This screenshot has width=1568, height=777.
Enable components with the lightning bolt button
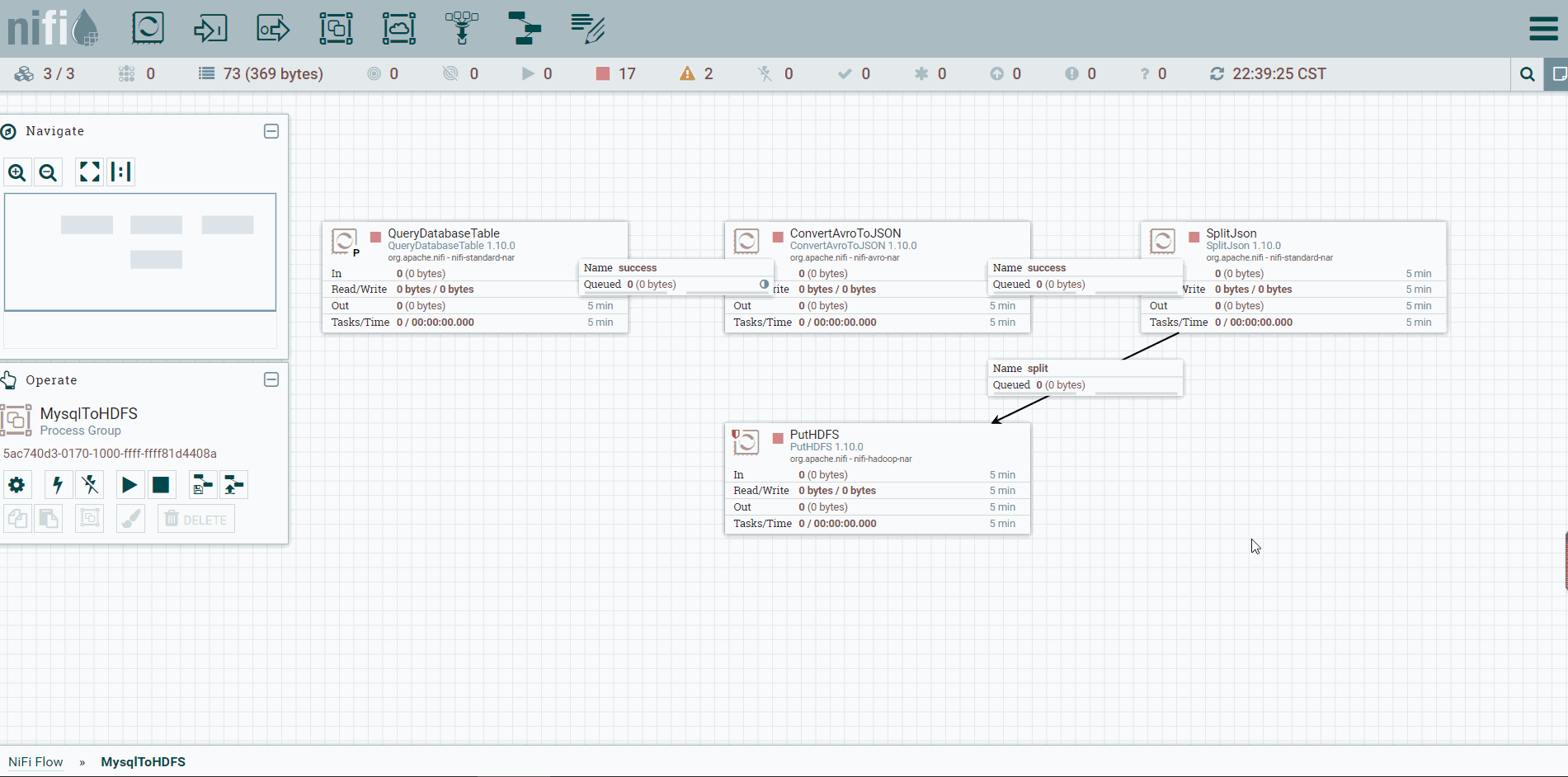(x=58, y=485)
